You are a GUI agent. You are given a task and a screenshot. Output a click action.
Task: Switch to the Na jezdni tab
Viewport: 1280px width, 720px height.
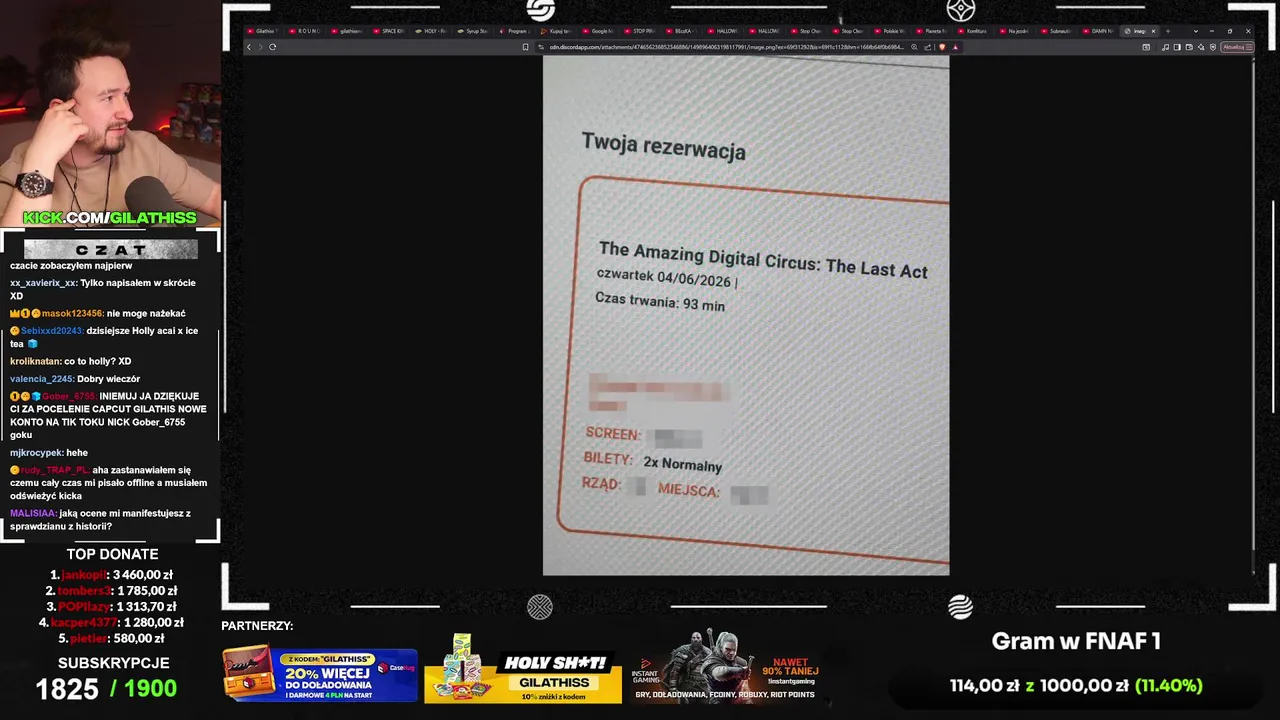pos(1016,31)
